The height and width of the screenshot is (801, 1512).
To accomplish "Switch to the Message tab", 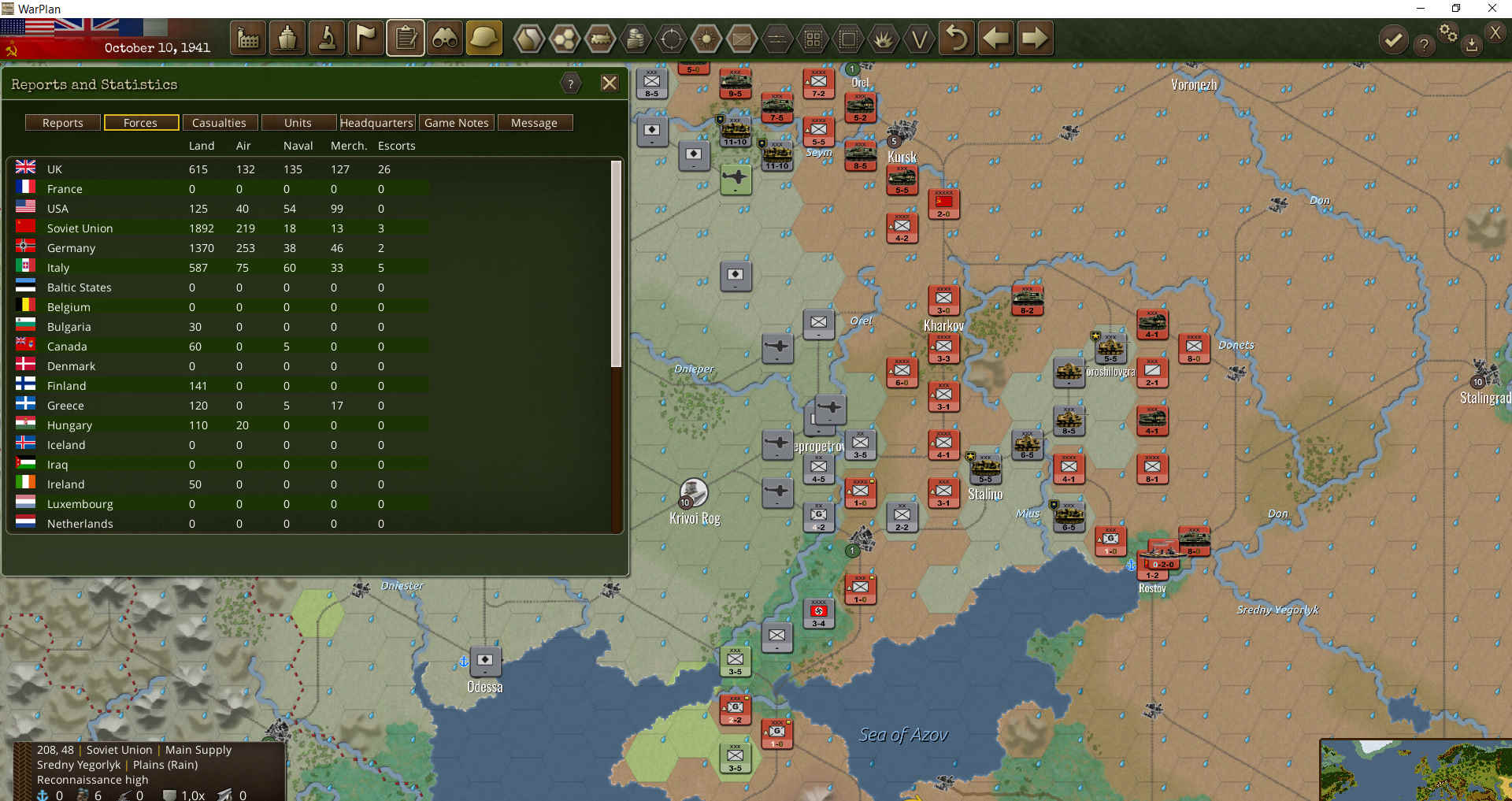I will [534, 123].
